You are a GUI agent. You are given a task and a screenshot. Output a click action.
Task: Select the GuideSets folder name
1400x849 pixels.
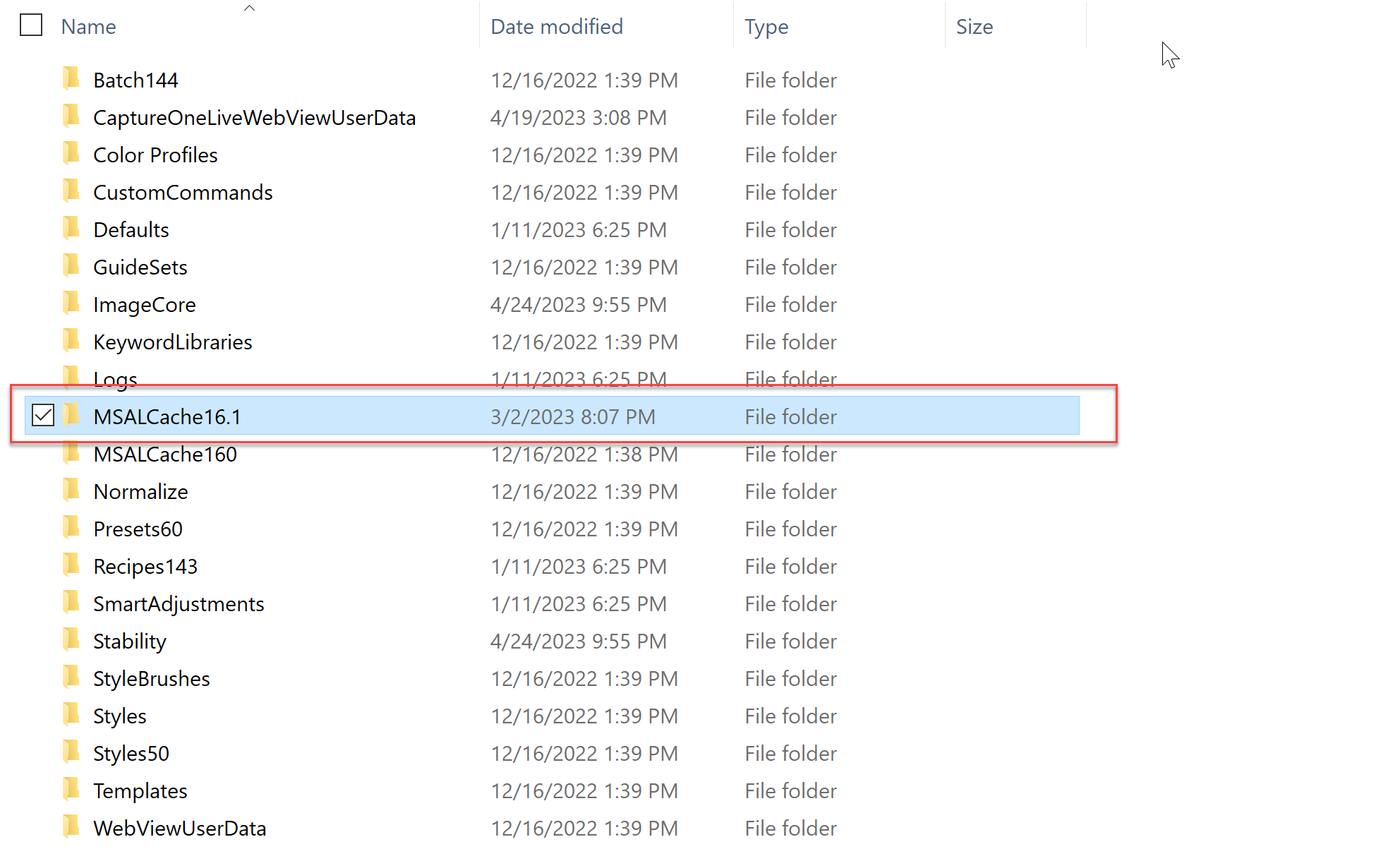pyautogui.click(x=140, y=267)
